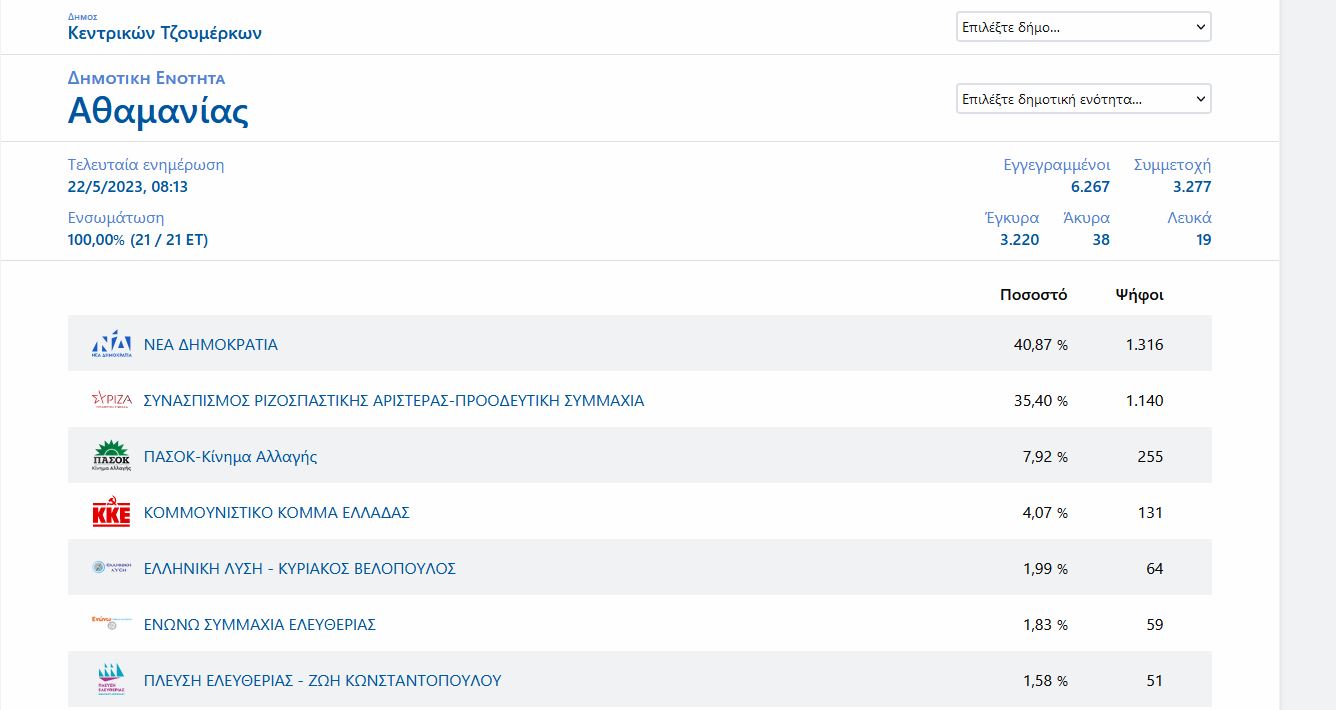Click the Αθαμανίας municipal unit heading
This screenshot has width=1336, height=710.
[158, 111]
